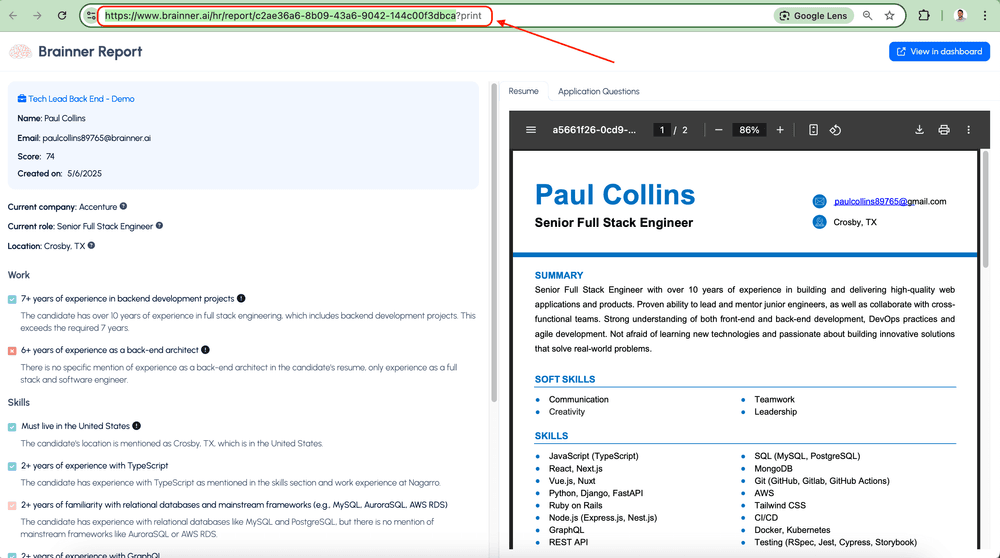Toggle checkbox for 7+ years backend experience
The image size is (1000, 558).
point(12,299)
